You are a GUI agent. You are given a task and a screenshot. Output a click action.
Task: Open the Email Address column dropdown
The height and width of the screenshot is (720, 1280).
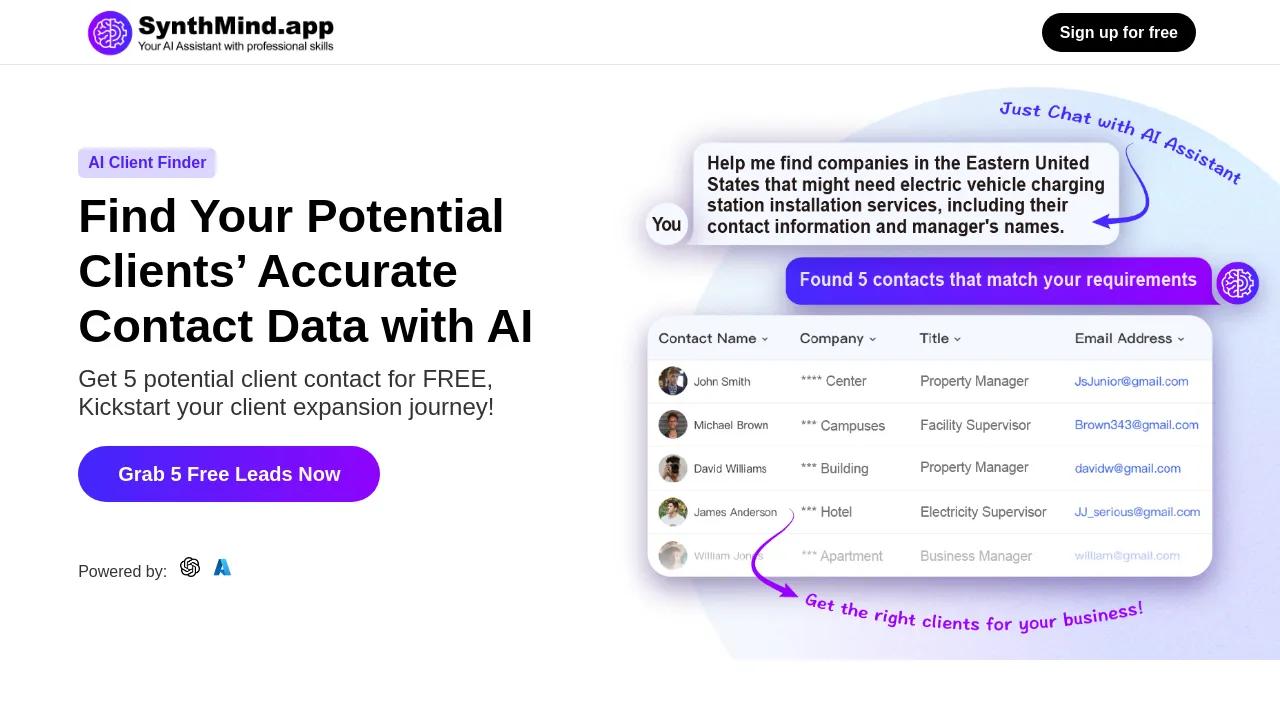click(1181, 339)
